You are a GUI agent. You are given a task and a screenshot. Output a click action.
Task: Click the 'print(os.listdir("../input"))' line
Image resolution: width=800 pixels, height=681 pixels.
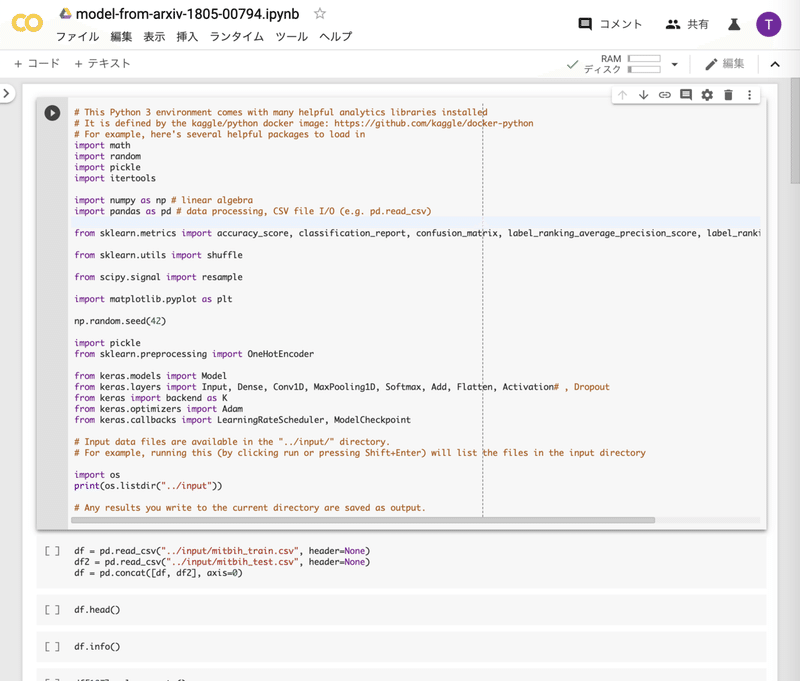148,486
